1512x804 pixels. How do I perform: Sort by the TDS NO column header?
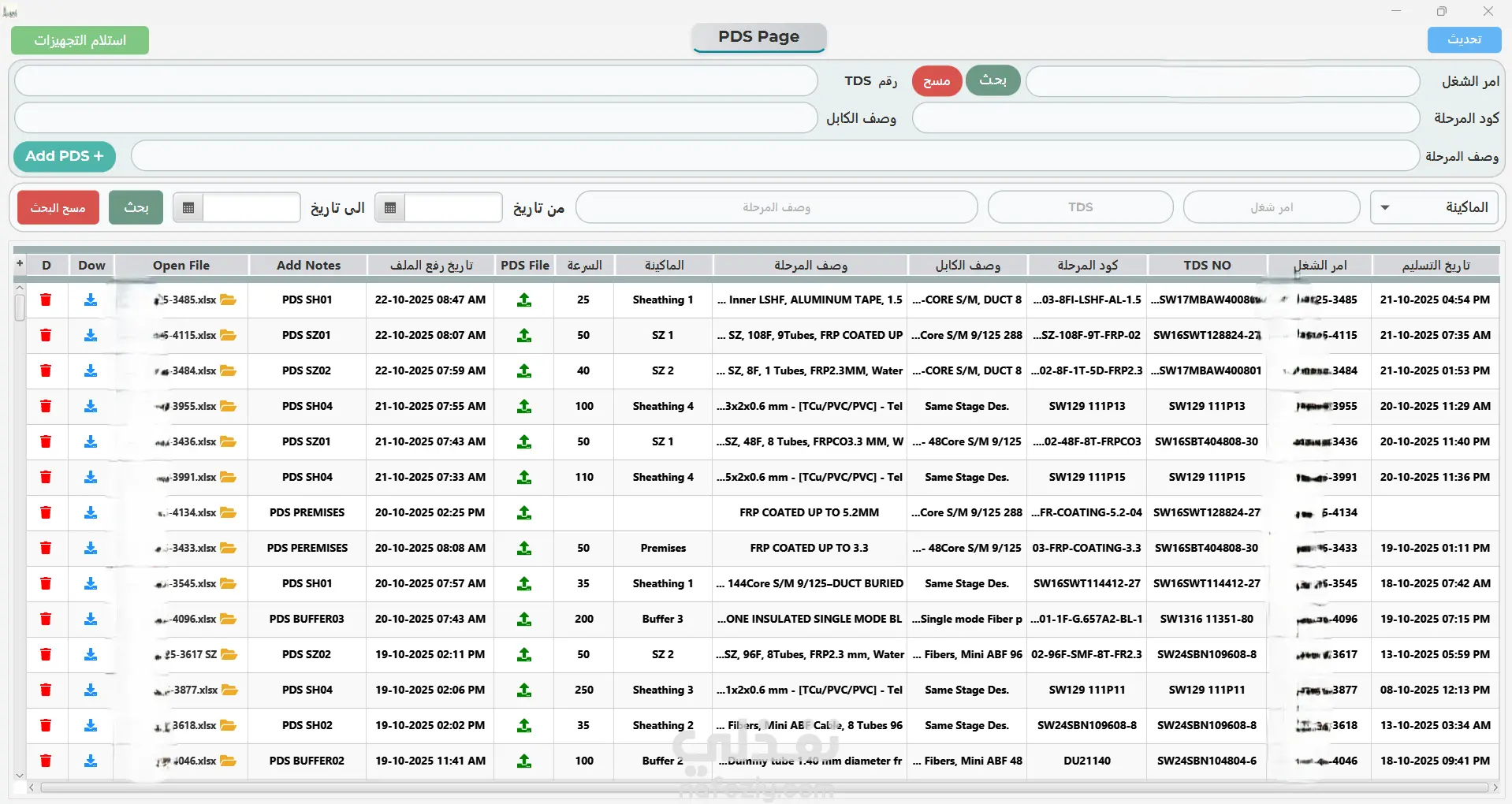(1206, 266)
